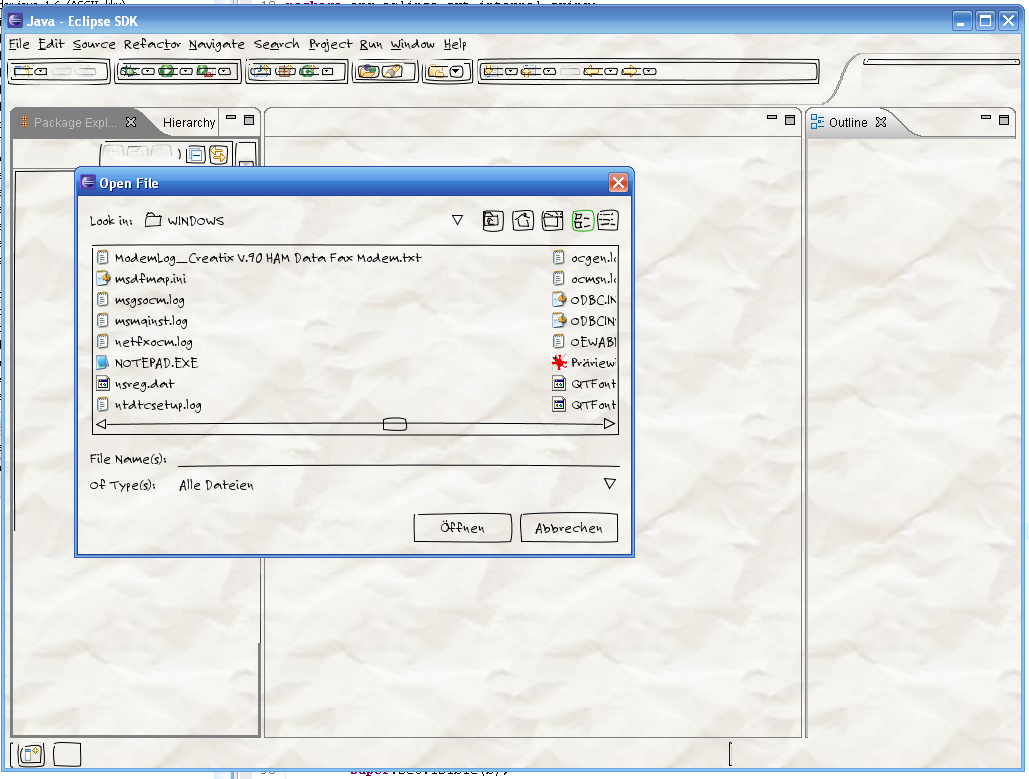Go to Next Annotation toolbar icon
Screen dimensions: 1029x779
pyautogui.click(x=492, y=71)
